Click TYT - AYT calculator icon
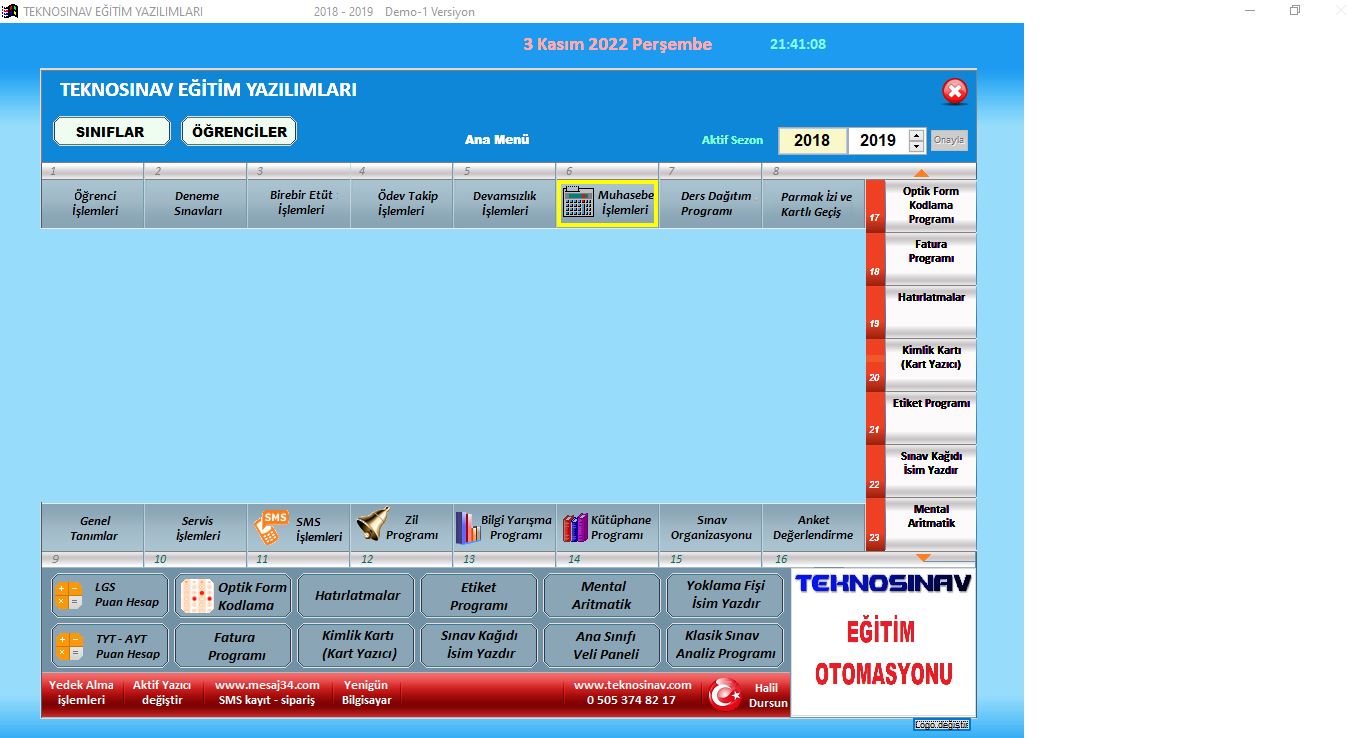 69,646
